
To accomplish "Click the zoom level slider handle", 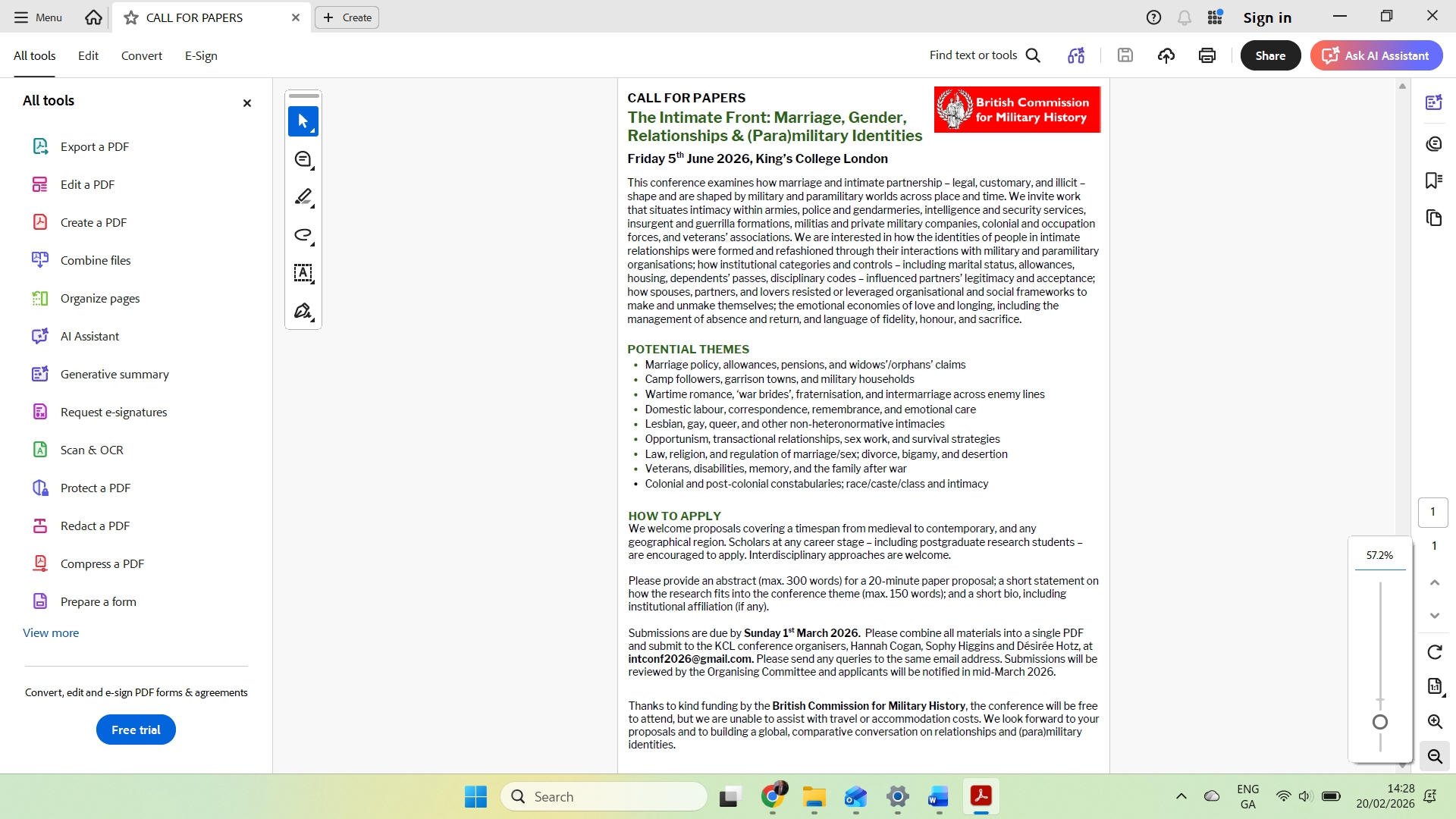I will click(1380, 722).
